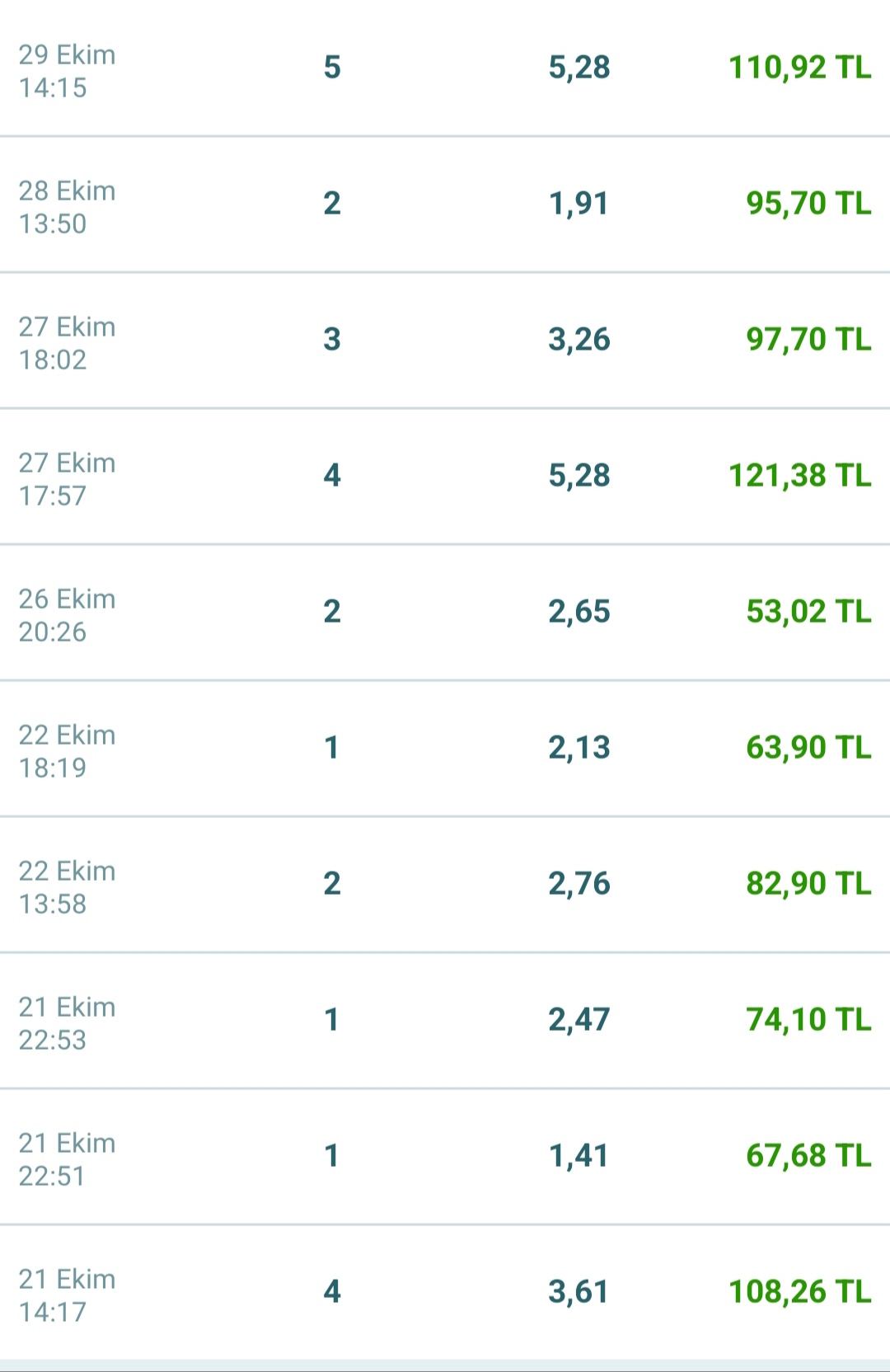Open the 29 Ekim 14:15 entry
Screen dimensions: 890x1372
point(68,71)
